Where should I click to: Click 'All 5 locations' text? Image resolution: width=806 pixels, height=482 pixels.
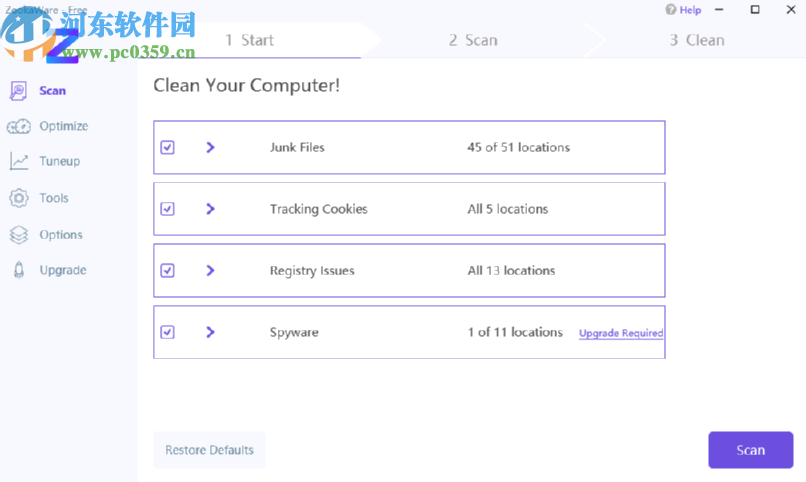tap(507, 209)
